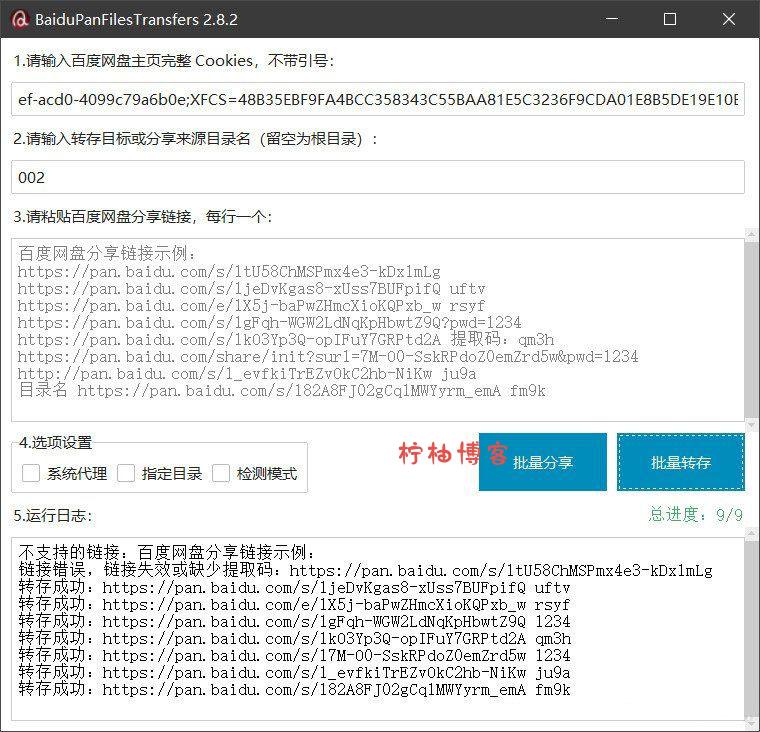Click log line ending with qm3h
This screenshot has height=732, width=760.
[x=295, y=639]
